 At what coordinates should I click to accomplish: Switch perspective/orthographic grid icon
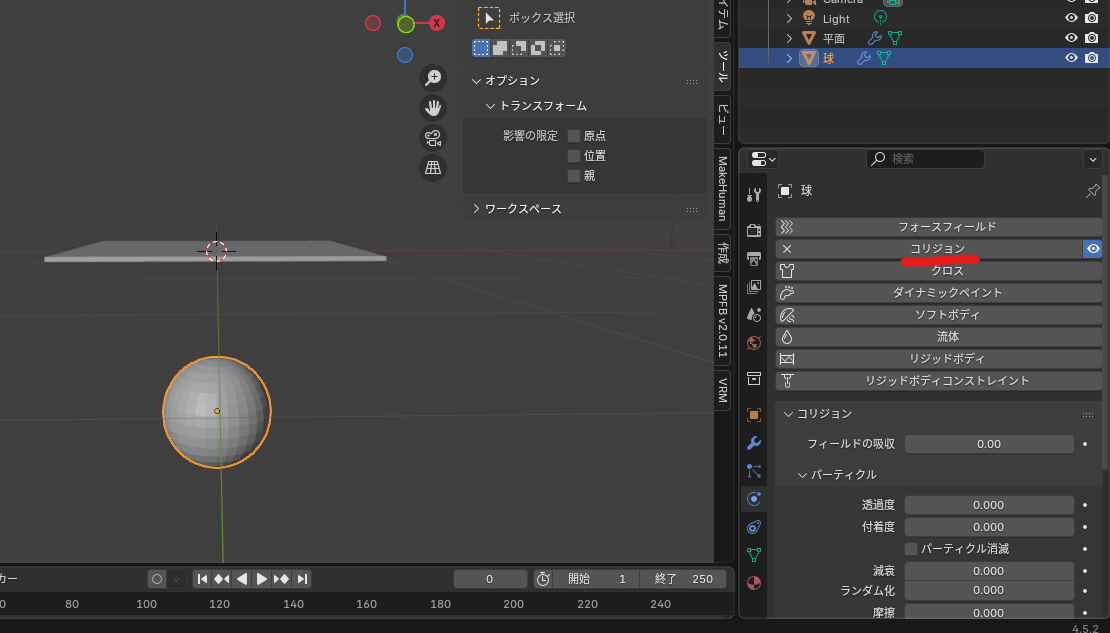433,168
